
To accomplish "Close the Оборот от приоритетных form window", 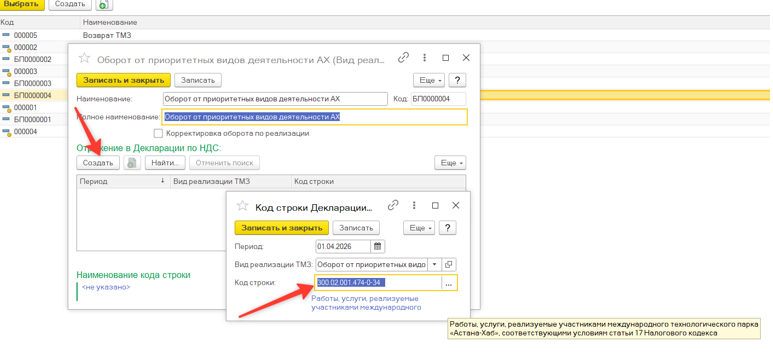I will (x=466, y=58).
